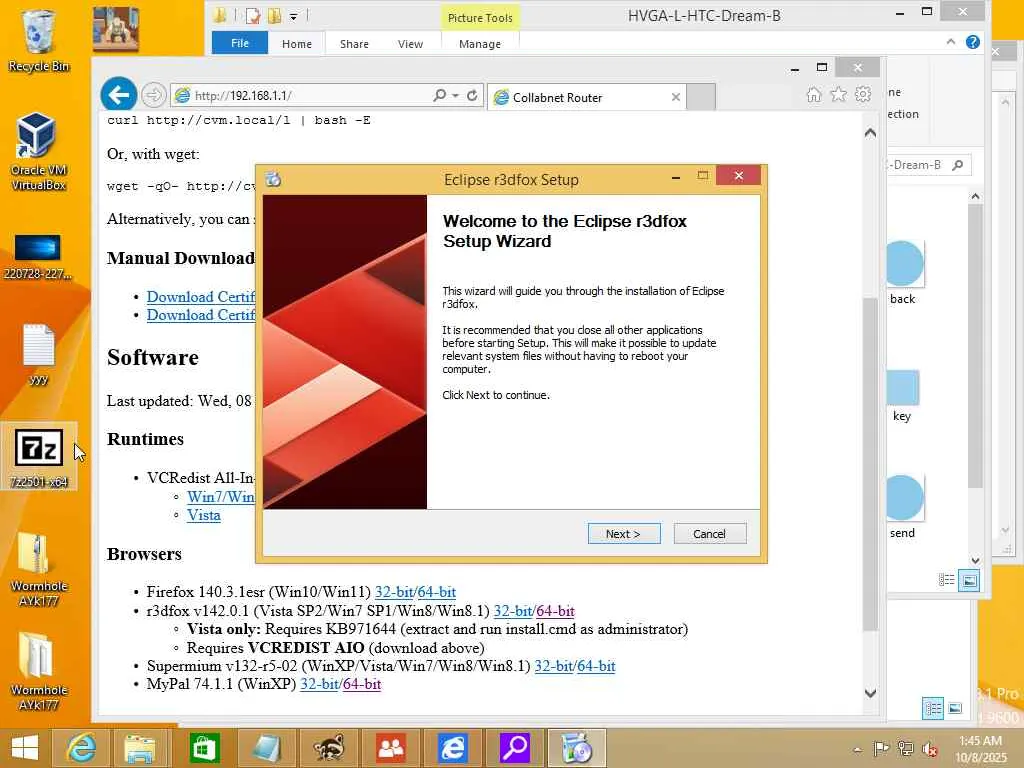Open the Manage ribbon tab
This screenshot has height=768, width=1024.
coord(480,44)
